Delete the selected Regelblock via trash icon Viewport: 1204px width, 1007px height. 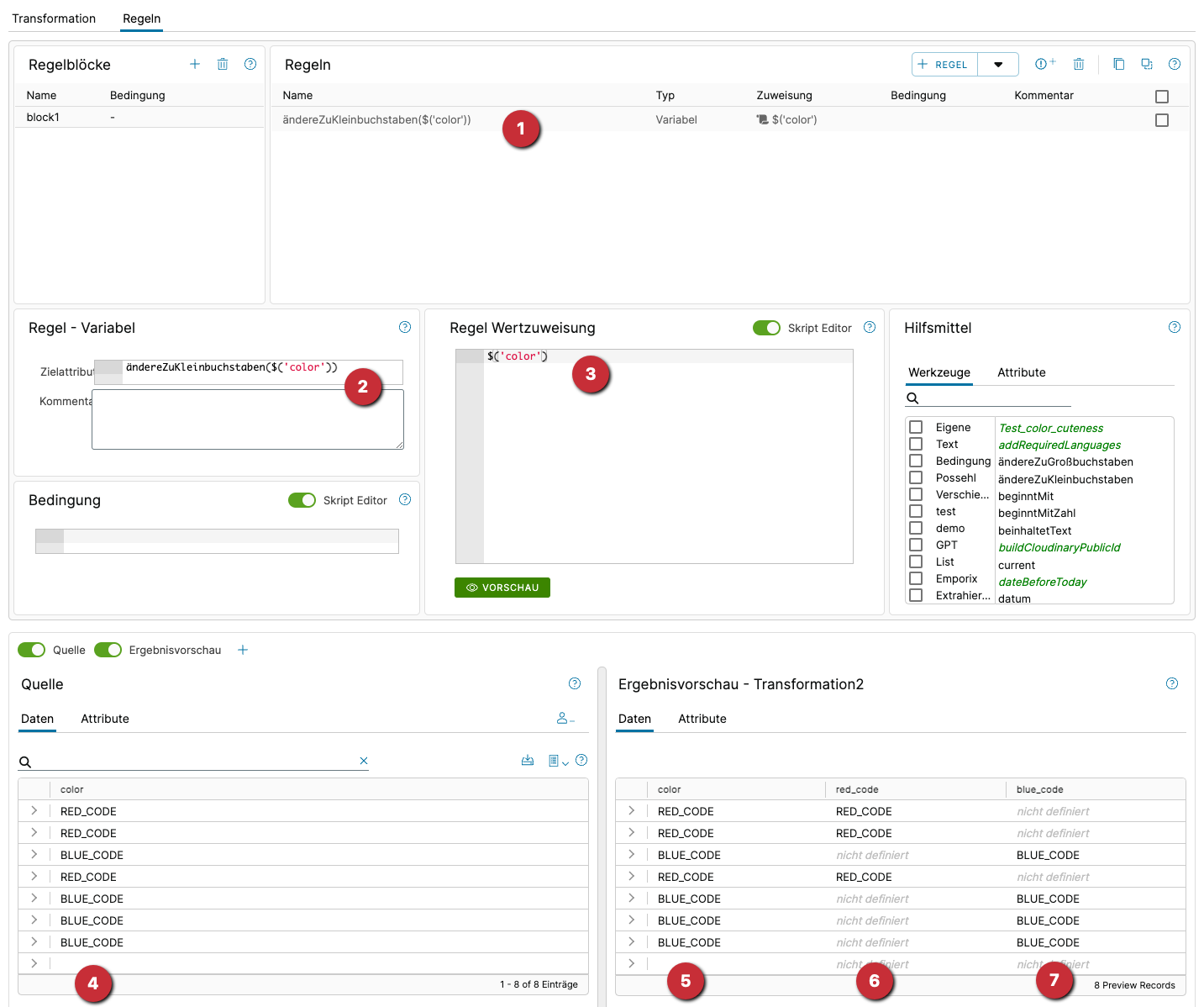point(223,64)
